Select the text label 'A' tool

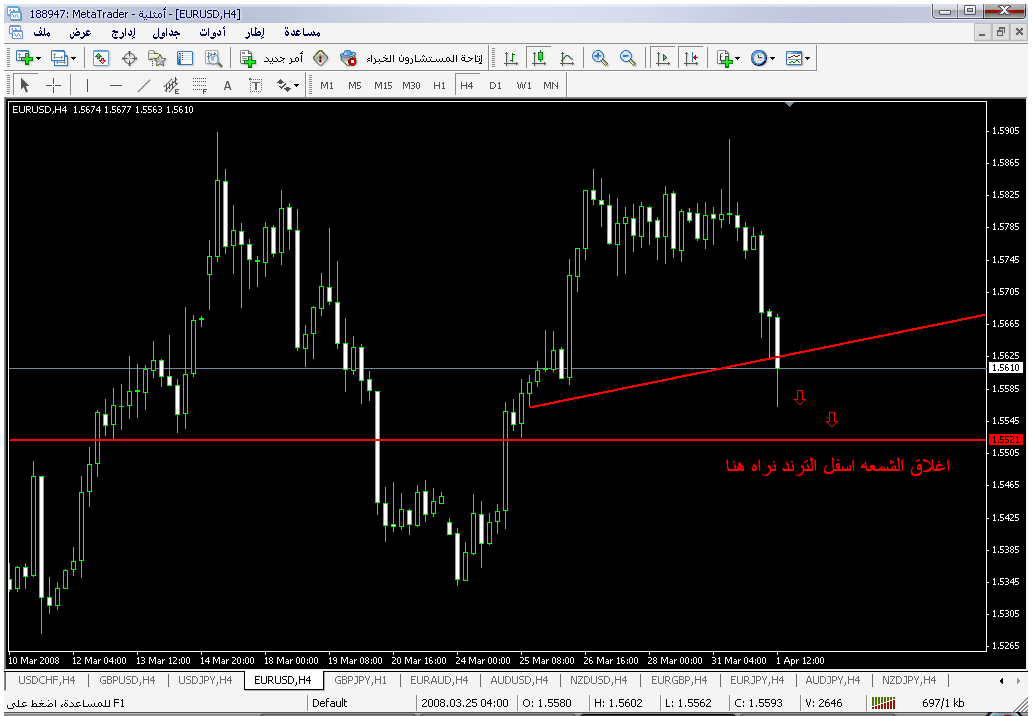click(x=227, y=85)
